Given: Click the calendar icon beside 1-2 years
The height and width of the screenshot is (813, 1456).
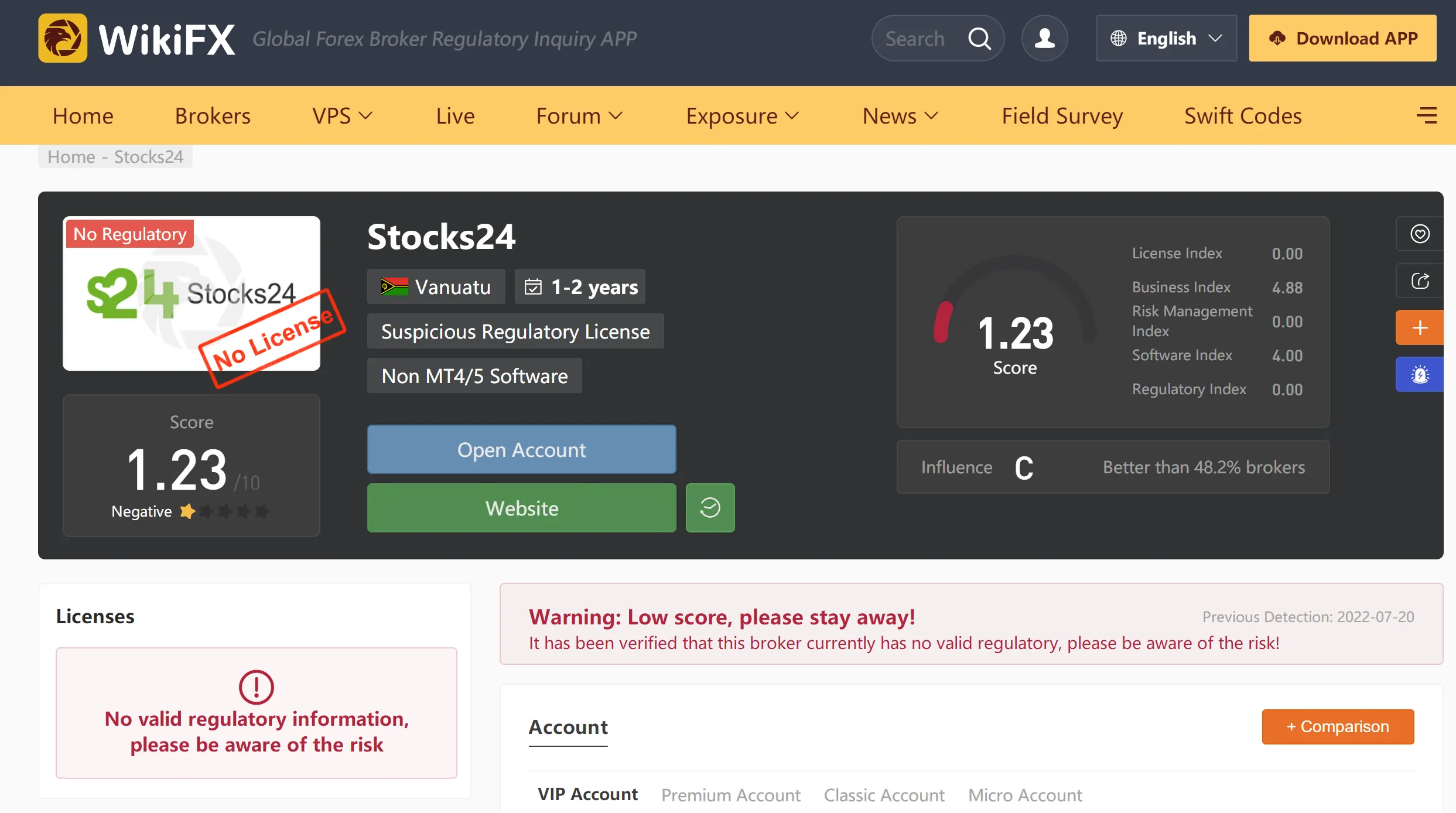Looking at the screenshot, I should click(x=533, y=287).
